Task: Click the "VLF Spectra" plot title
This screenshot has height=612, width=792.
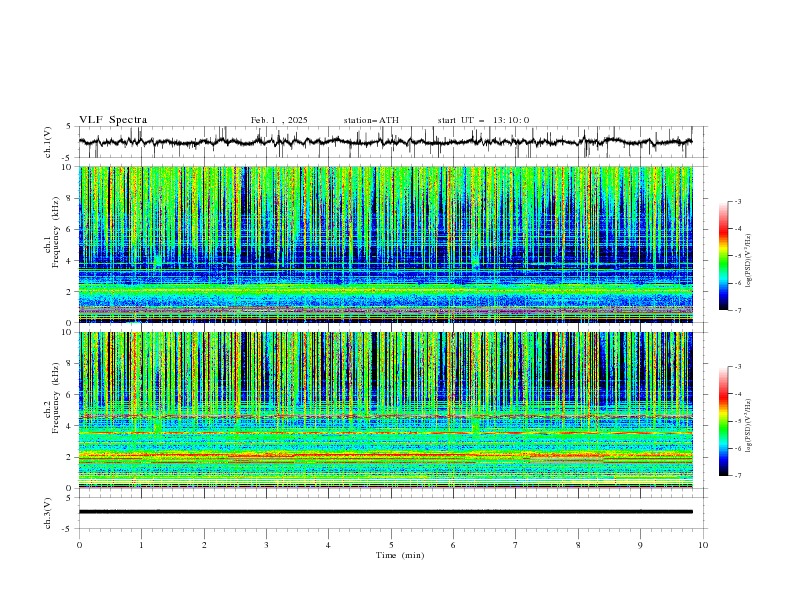Action: pyautogui.click(x=113, y=120)
